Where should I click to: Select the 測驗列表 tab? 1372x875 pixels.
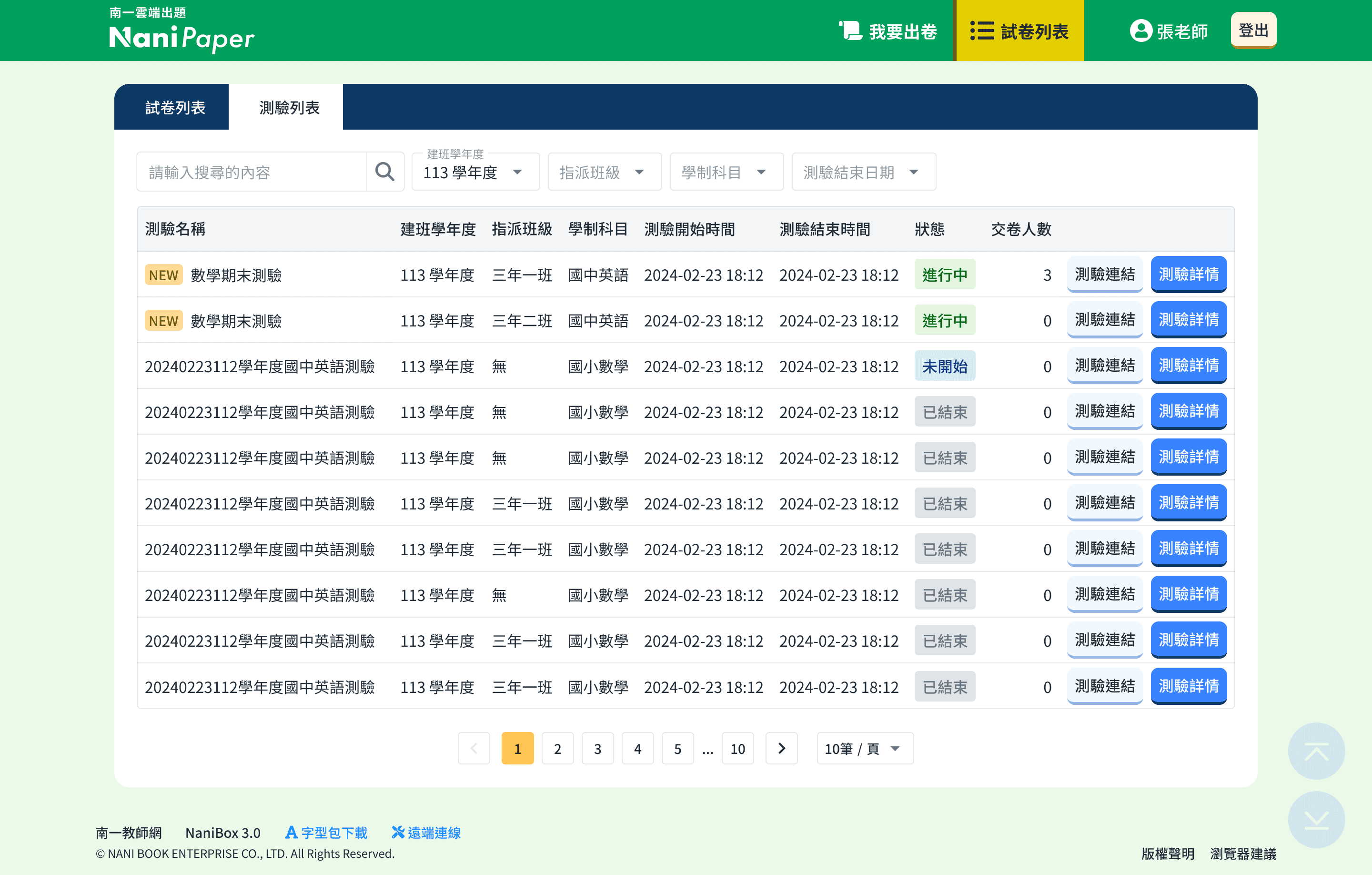click(x=289, y=107)
